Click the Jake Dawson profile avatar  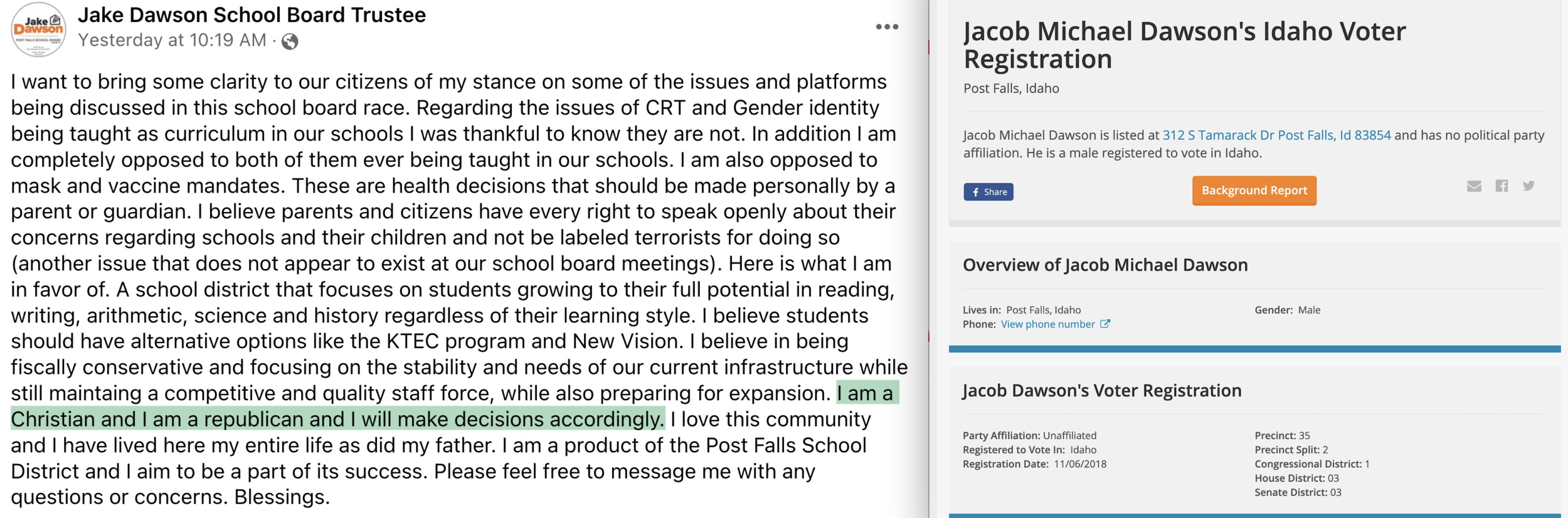click(38, 29)
